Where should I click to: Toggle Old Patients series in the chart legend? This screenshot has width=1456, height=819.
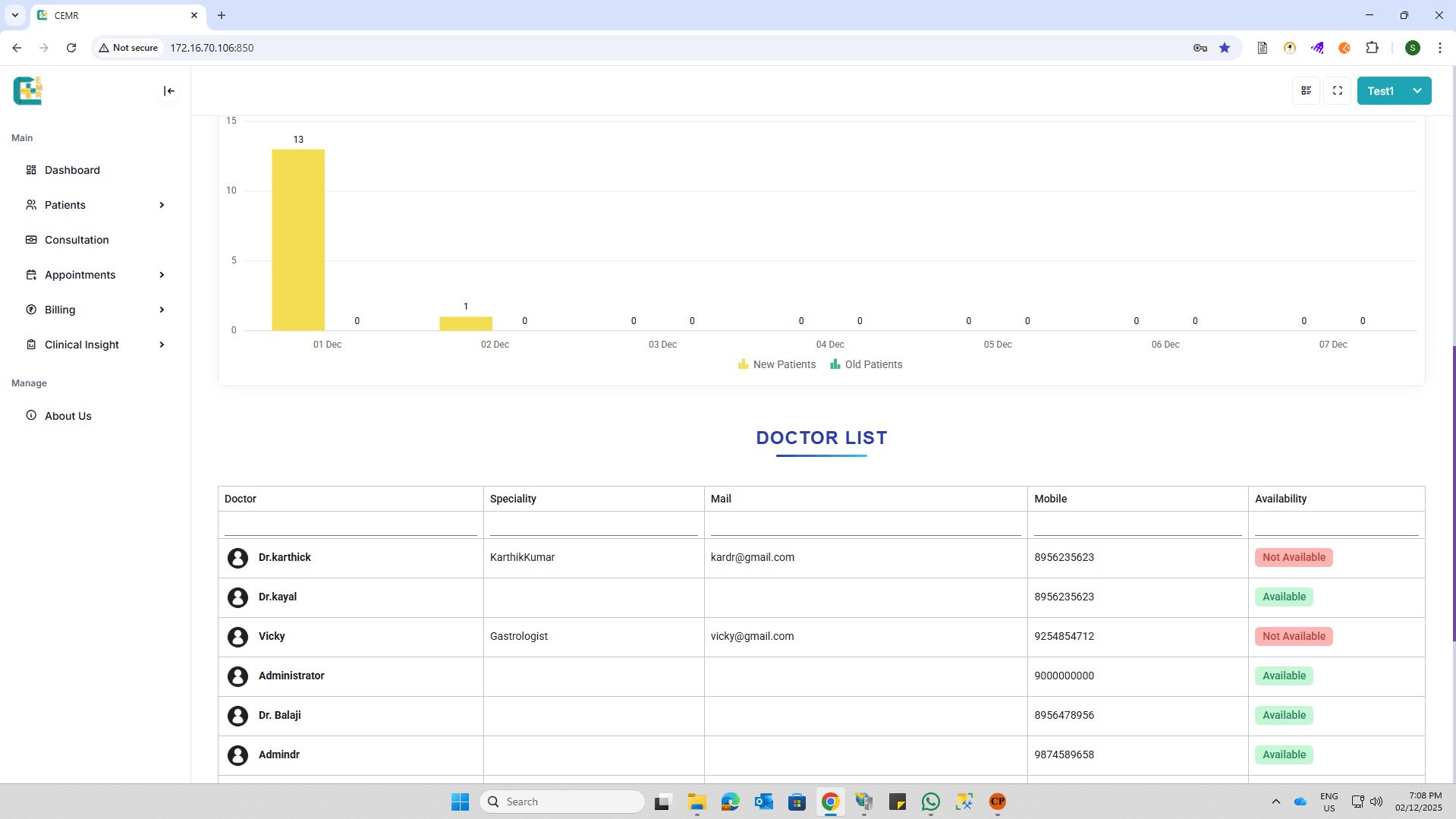(x=866, y=364)
